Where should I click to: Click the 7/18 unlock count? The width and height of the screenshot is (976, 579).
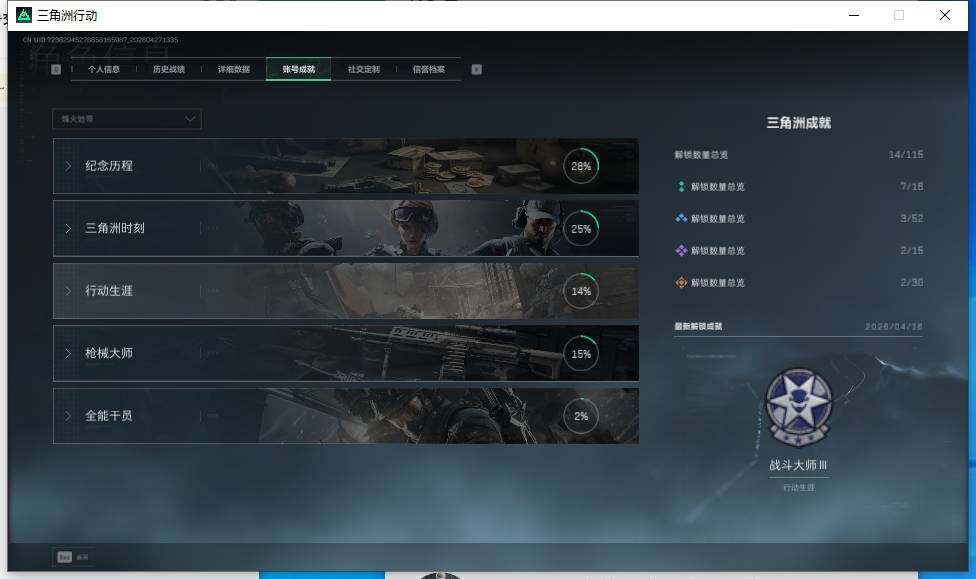click(911, 186)
